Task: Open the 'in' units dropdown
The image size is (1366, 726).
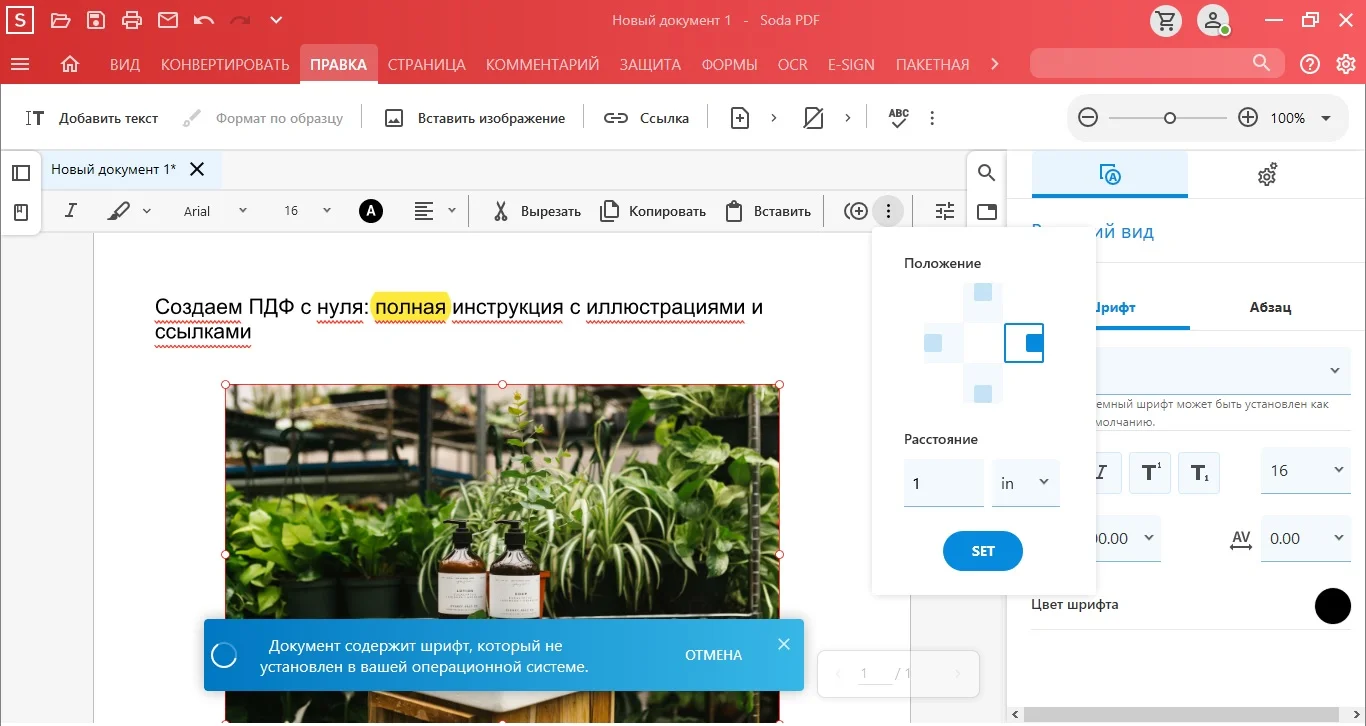Action: click(x=1026, y=483)
